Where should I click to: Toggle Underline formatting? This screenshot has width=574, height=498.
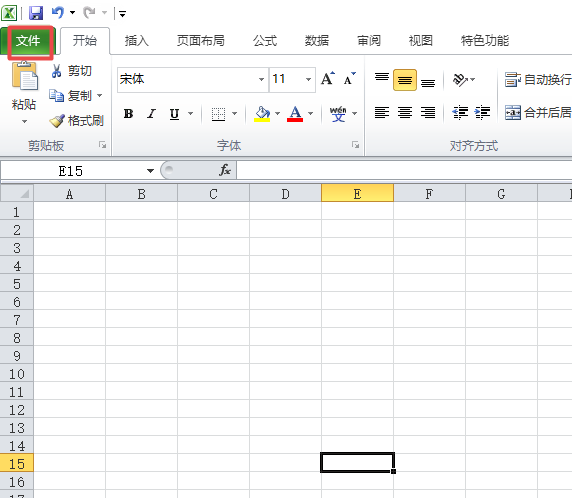pyautogui.click(x=175, y=114)
